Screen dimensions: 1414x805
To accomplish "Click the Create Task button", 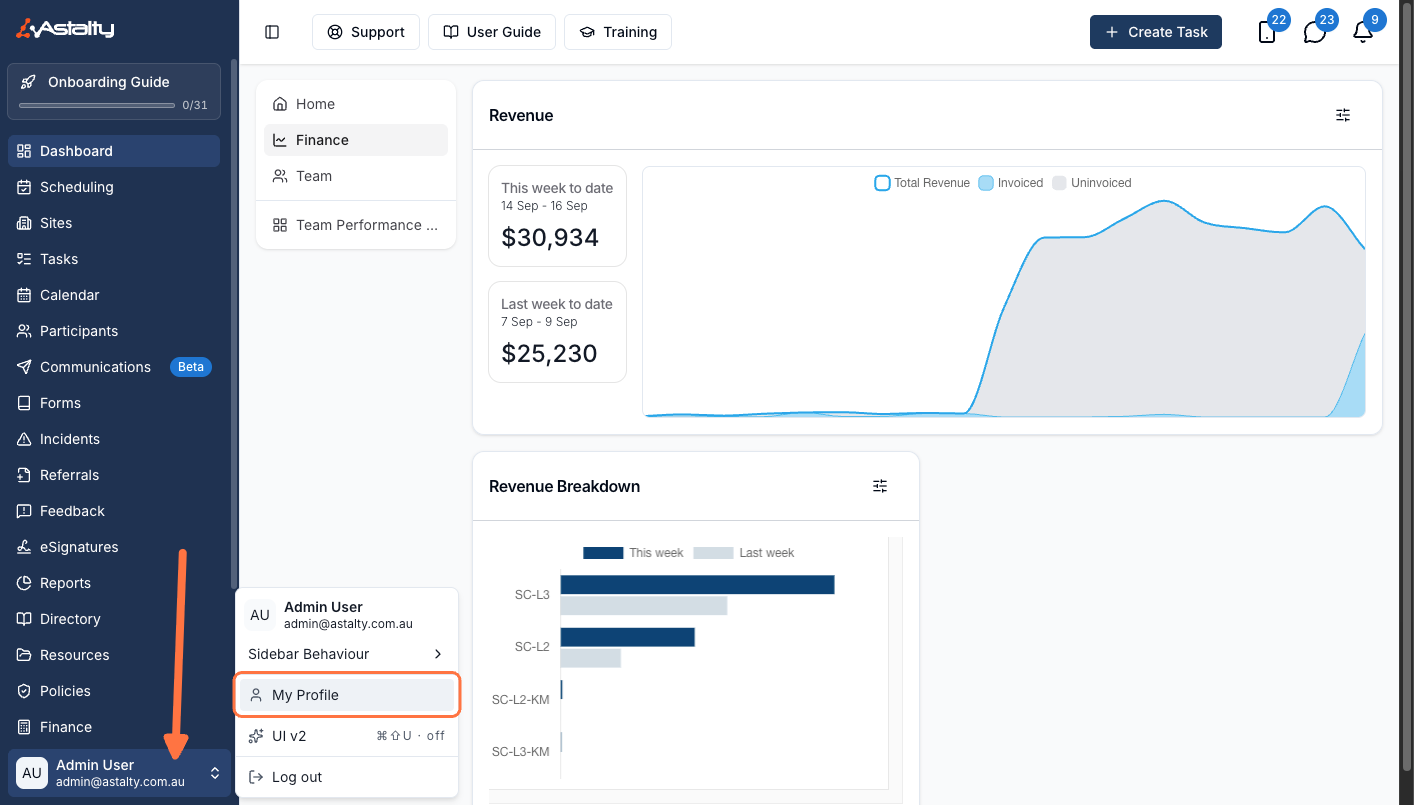I will [1156, 32].
